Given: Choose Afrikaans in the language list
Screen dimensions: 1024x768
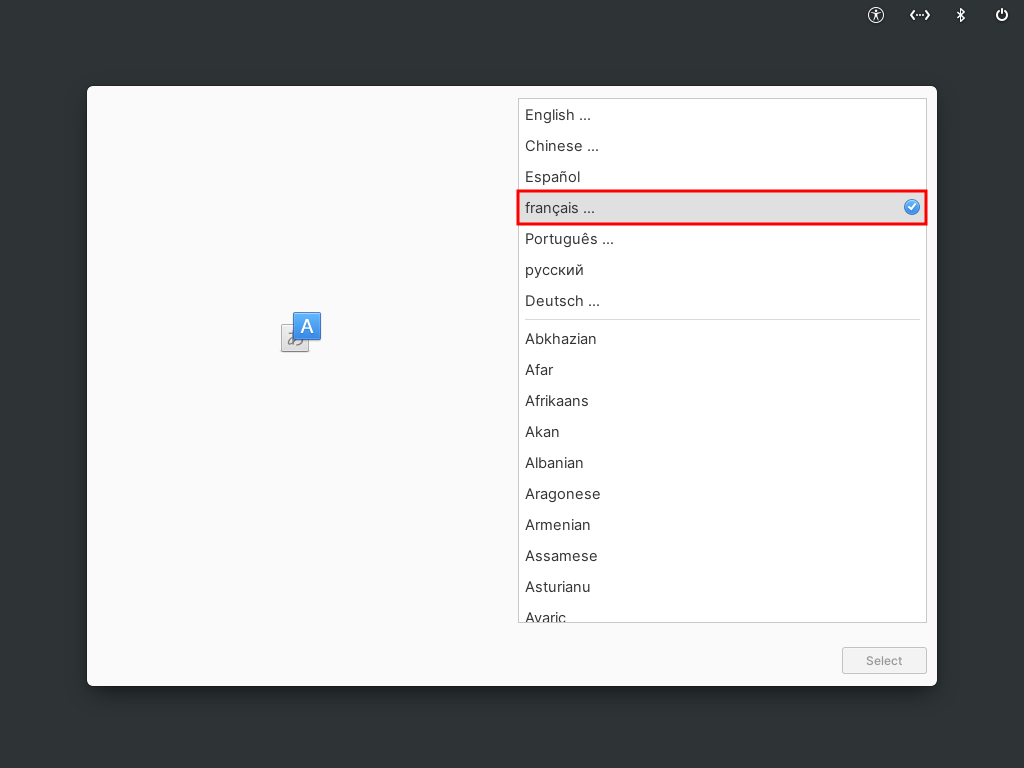Looking at the screenshot, I should [x=722, y=401].
